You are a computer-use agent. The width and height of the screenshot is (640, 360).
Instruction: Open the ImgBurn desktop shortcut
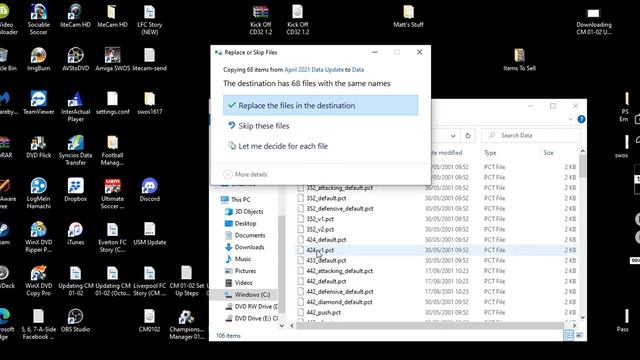point(38,59)
